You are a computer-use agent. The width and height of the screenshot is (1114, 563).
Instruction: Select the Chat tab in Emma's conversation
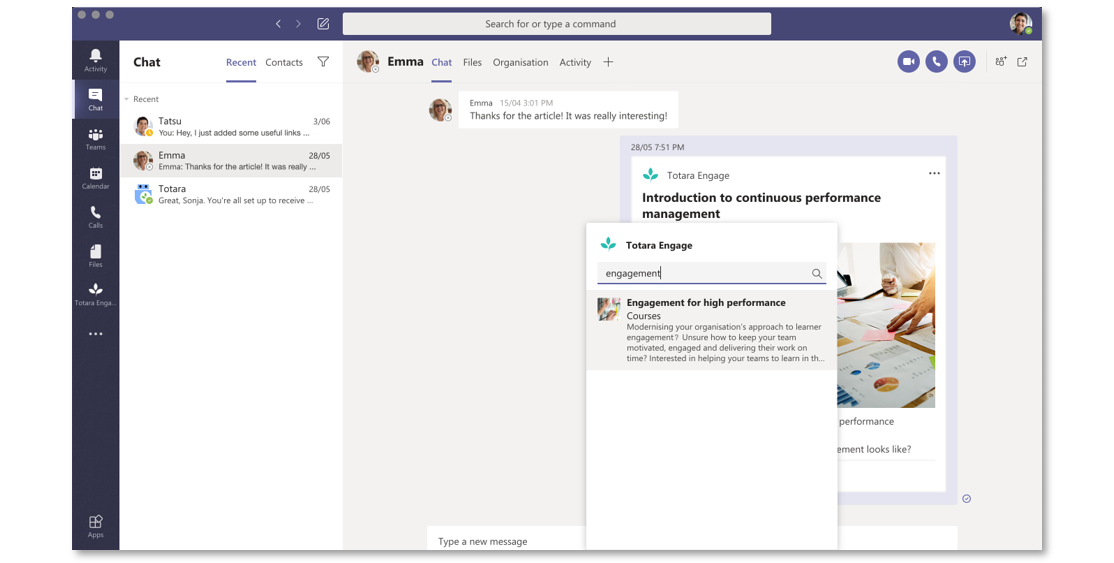click(441, 63)
